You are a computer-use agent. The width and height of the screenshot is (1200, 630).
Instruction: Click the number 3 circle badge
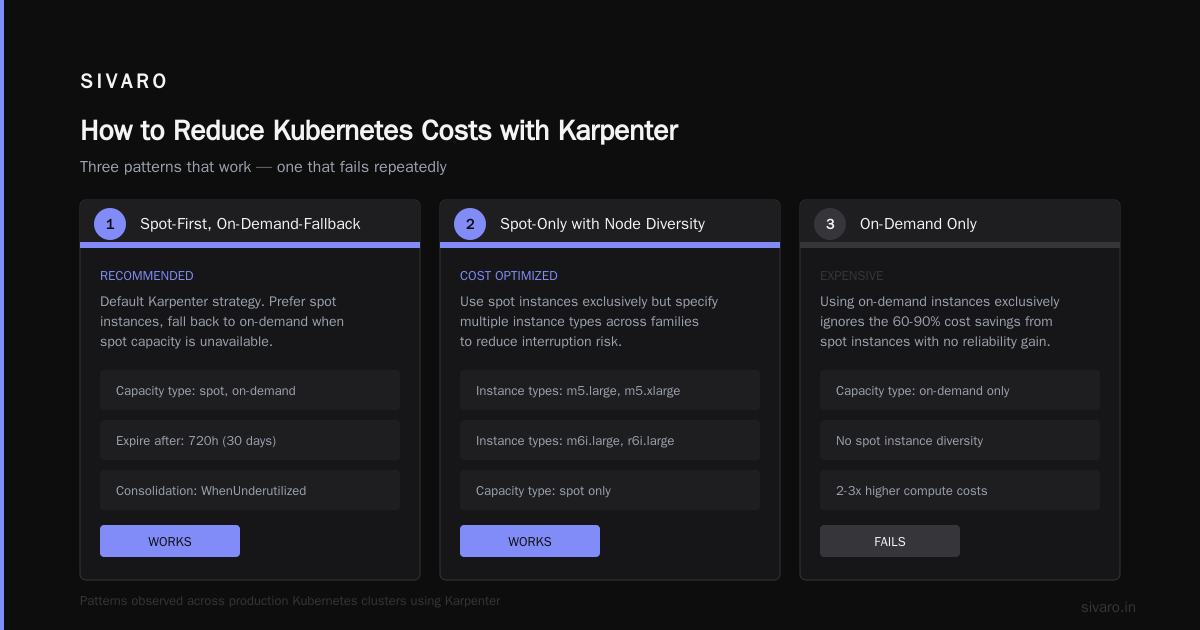tap(830, 224)
